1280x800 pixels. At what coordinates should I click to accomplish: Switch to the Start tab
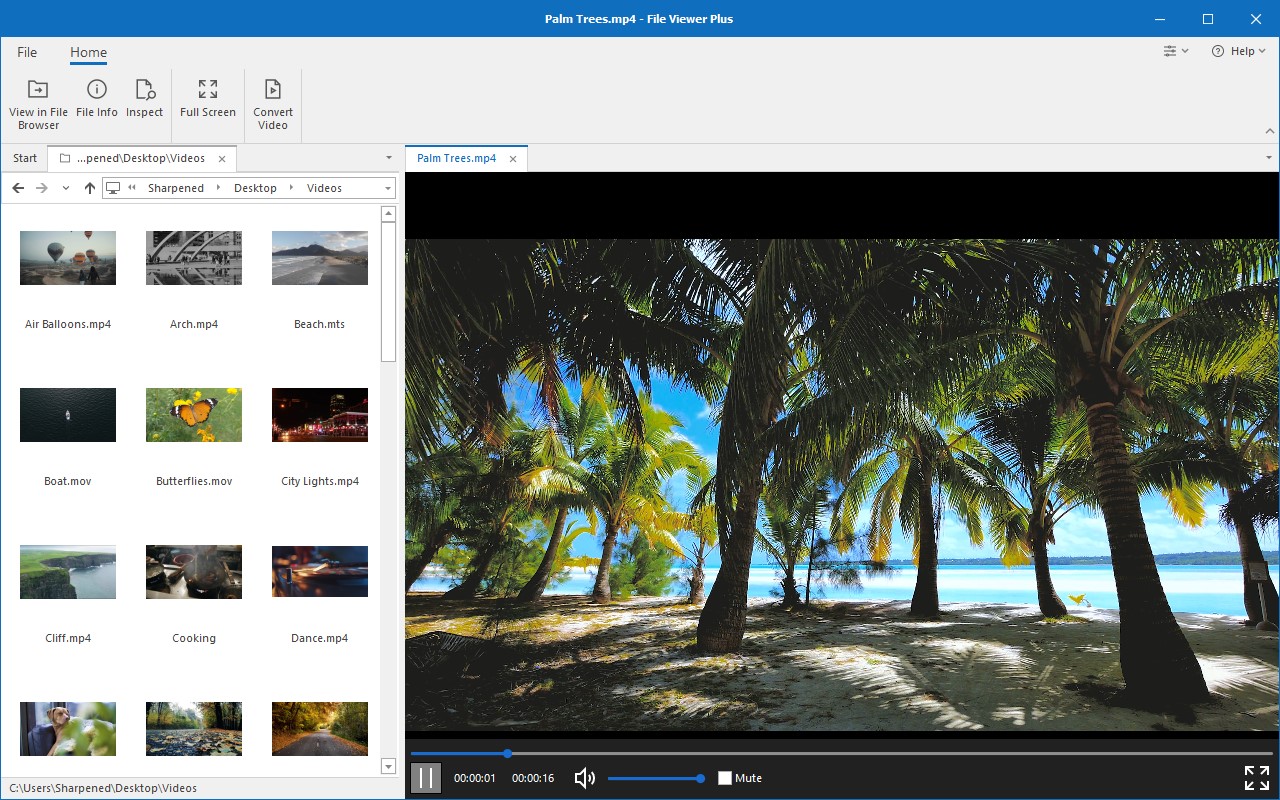click(25, 158)
